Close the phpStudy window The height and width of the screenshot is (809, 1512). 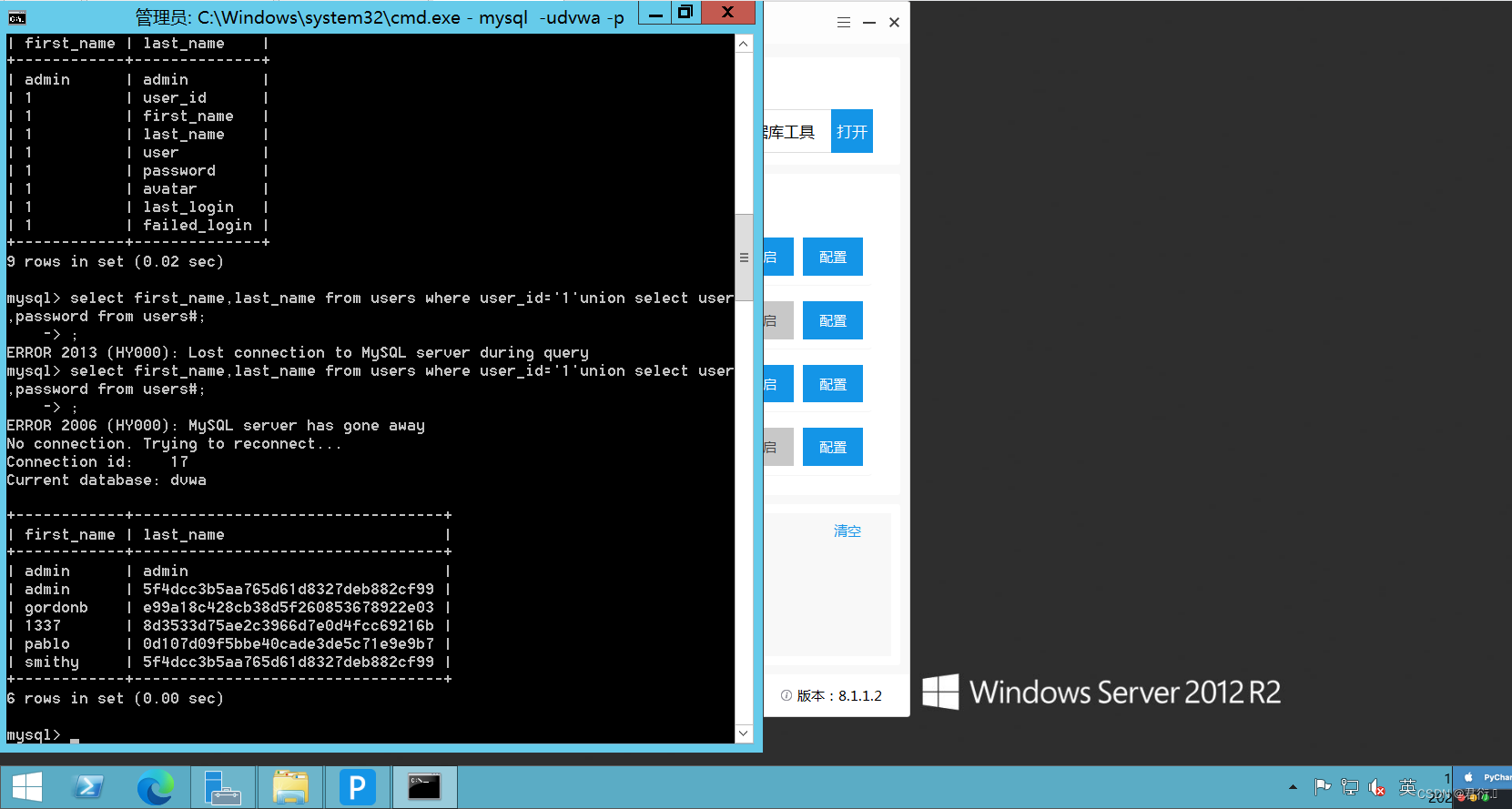click(895, 23)
